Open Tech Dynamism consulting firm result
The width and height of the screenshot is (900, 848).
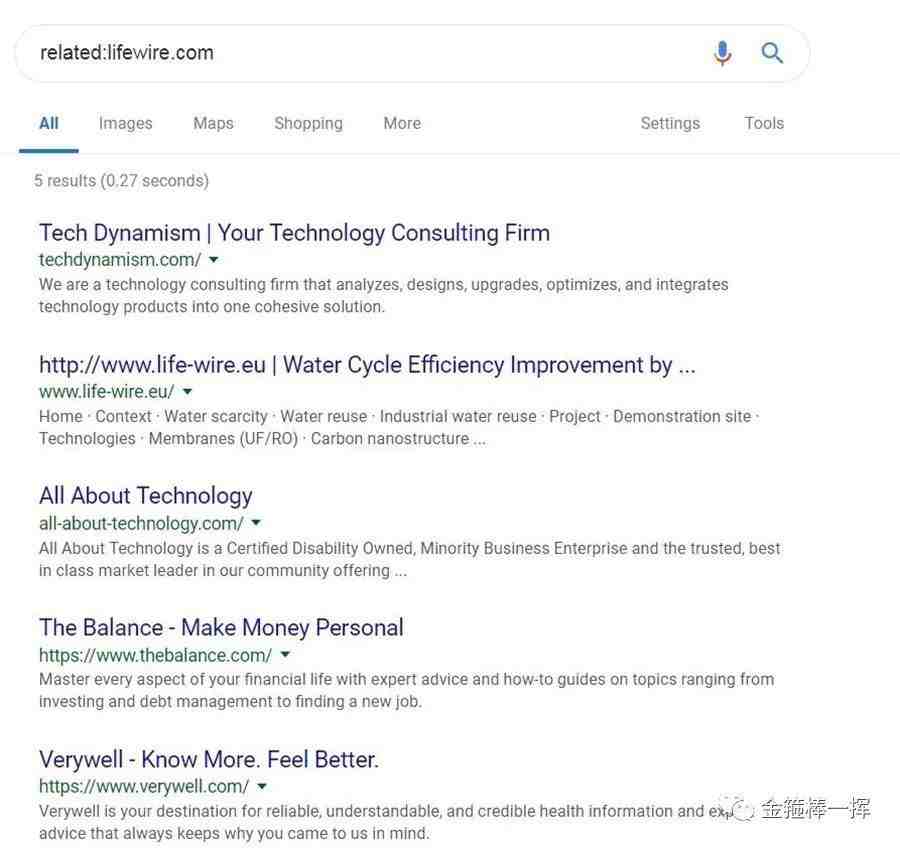[x=294, y=233]
